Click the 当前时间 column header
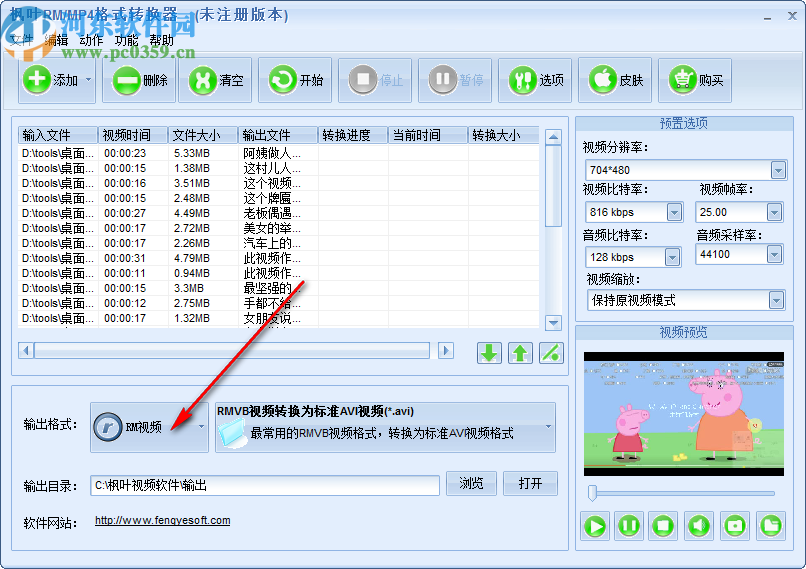The image size is (806, 569). [x=428, y=135]
